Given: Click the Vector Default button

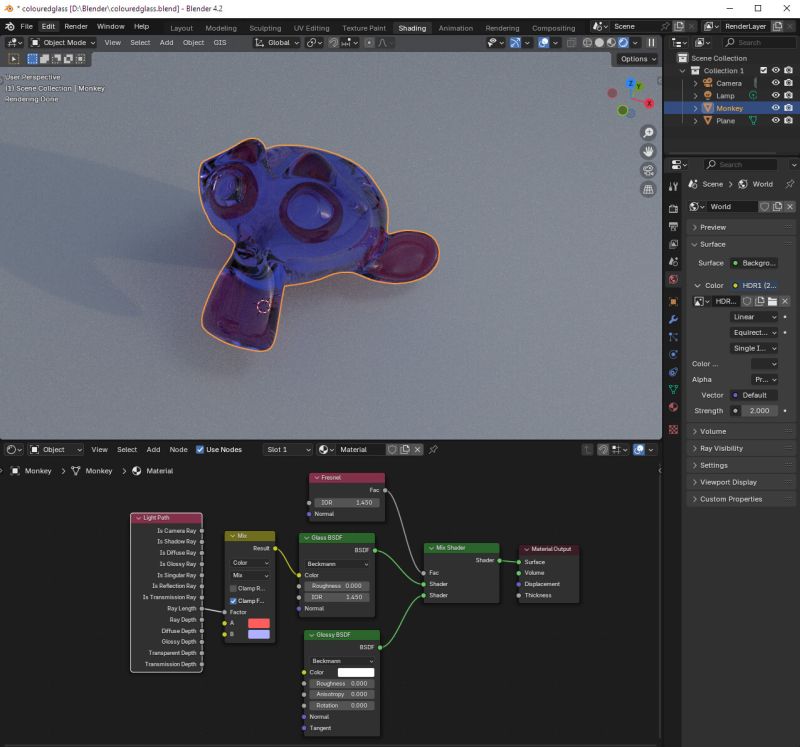Looking at the screenshot, I should 755,395.
